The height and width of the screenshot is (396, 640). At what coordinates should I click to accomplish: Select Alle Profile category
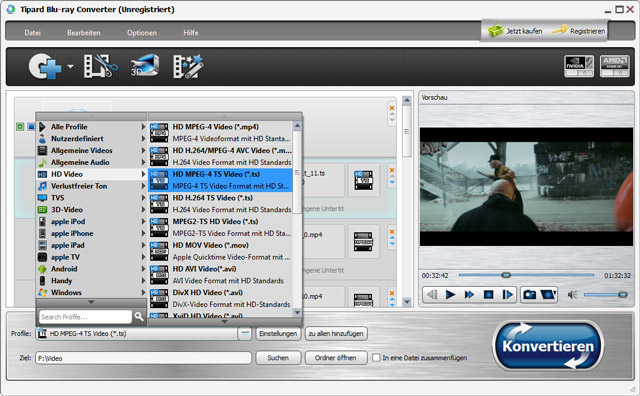pyautogui.click(x=91, y=127)
